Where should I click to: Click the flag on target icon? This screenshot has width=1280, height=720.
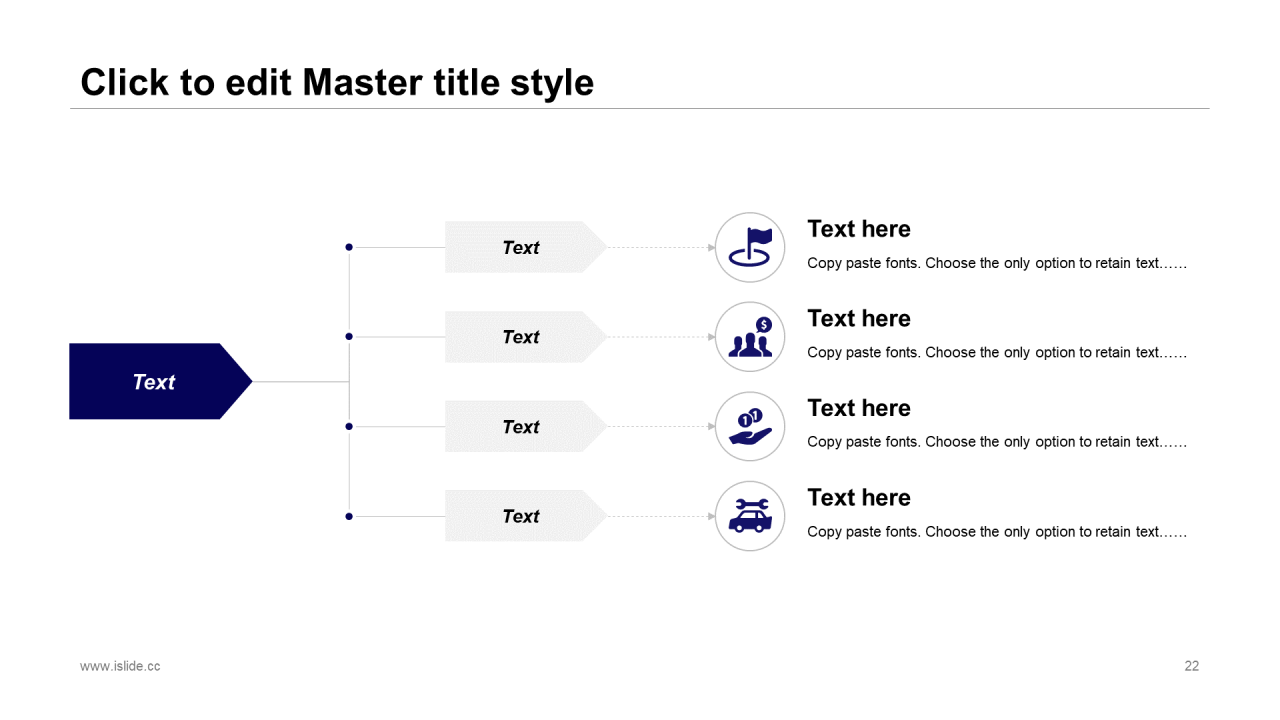750,247
